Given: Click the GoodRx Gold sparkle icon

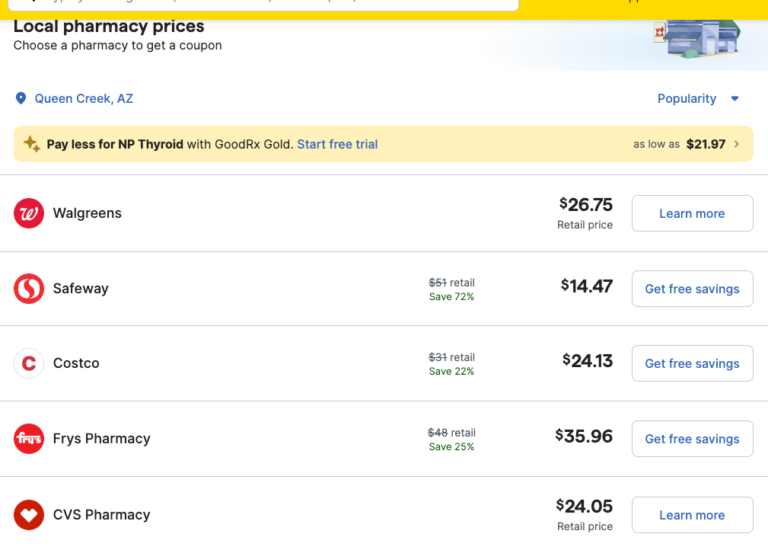Looking at the screenshot, I should coord(32,144).
